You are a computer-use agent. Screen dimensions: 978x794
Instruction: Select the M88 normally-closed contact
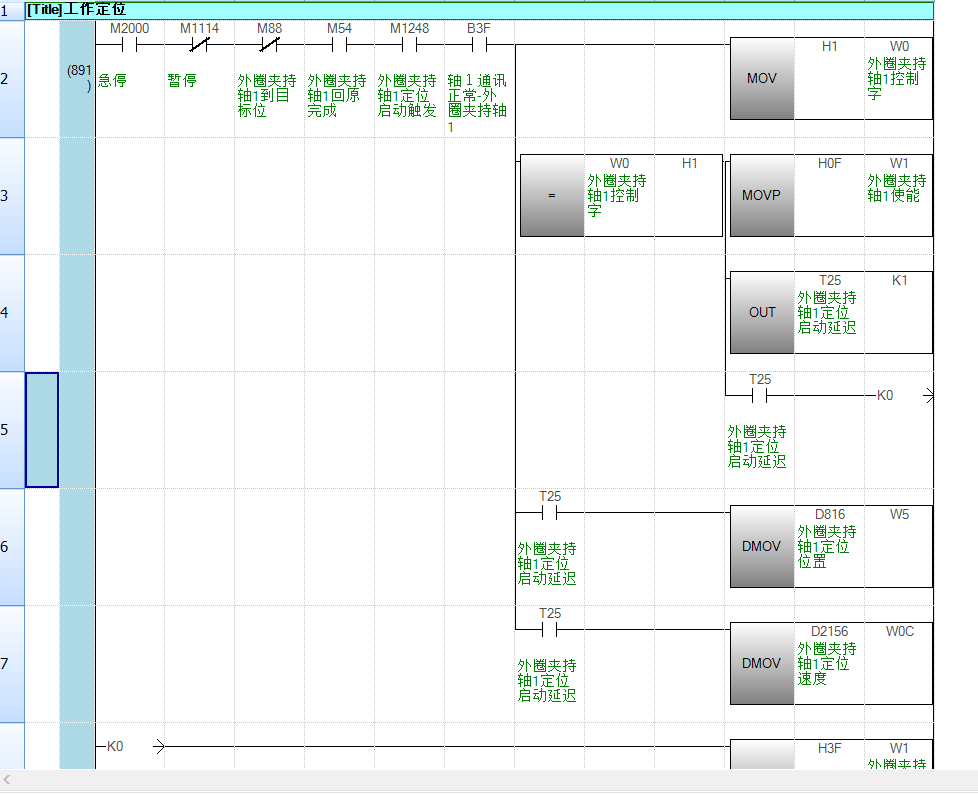click(269, 44)
